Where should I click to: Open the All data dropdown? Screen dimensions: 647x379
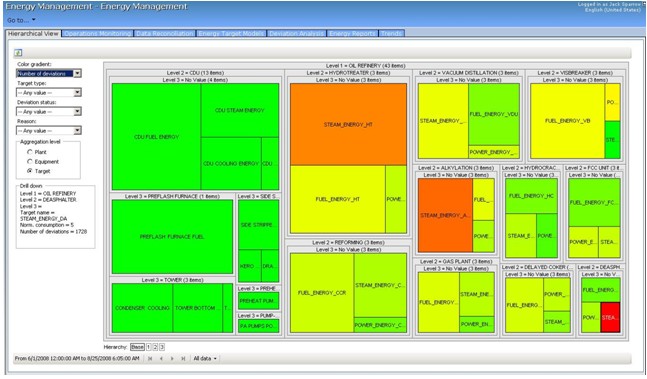205,358
